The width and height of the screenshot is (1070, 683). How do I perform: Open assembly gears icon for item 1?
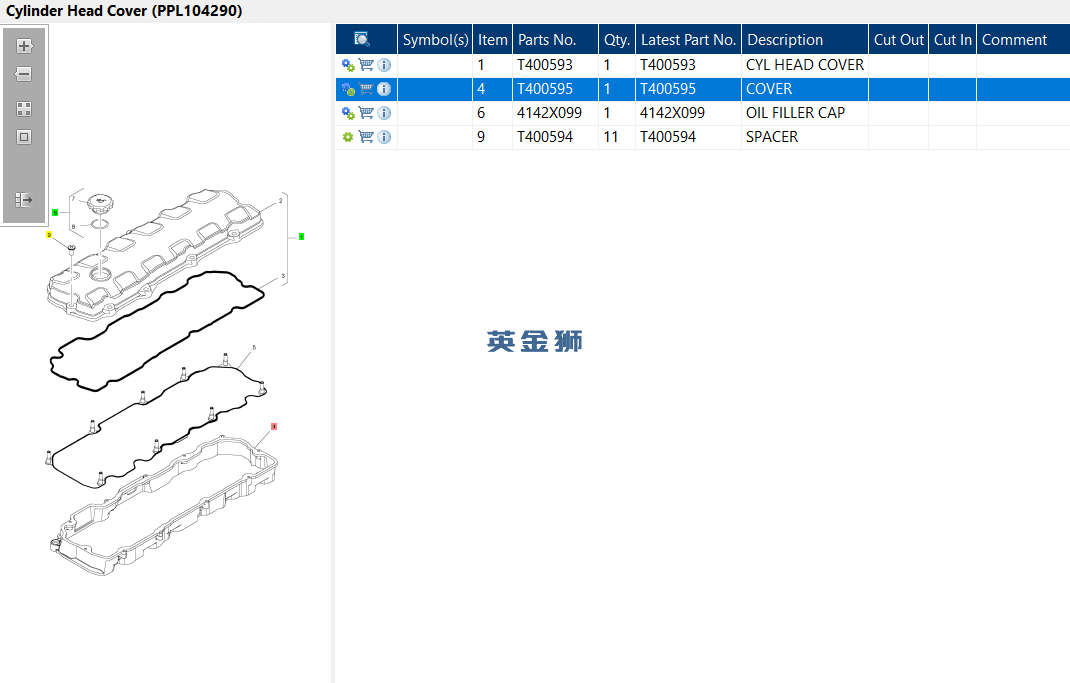pyautogui.click(x=348, y=66)
